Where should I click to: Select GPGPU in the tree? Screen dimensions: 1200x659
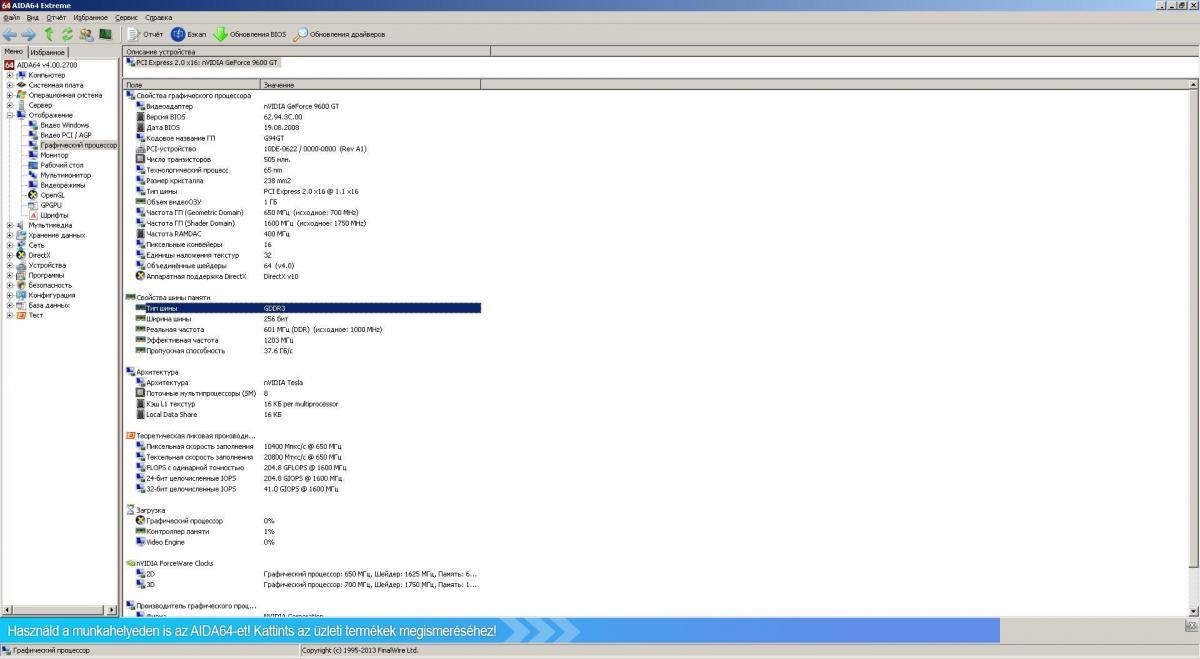[x=51, y=205]
